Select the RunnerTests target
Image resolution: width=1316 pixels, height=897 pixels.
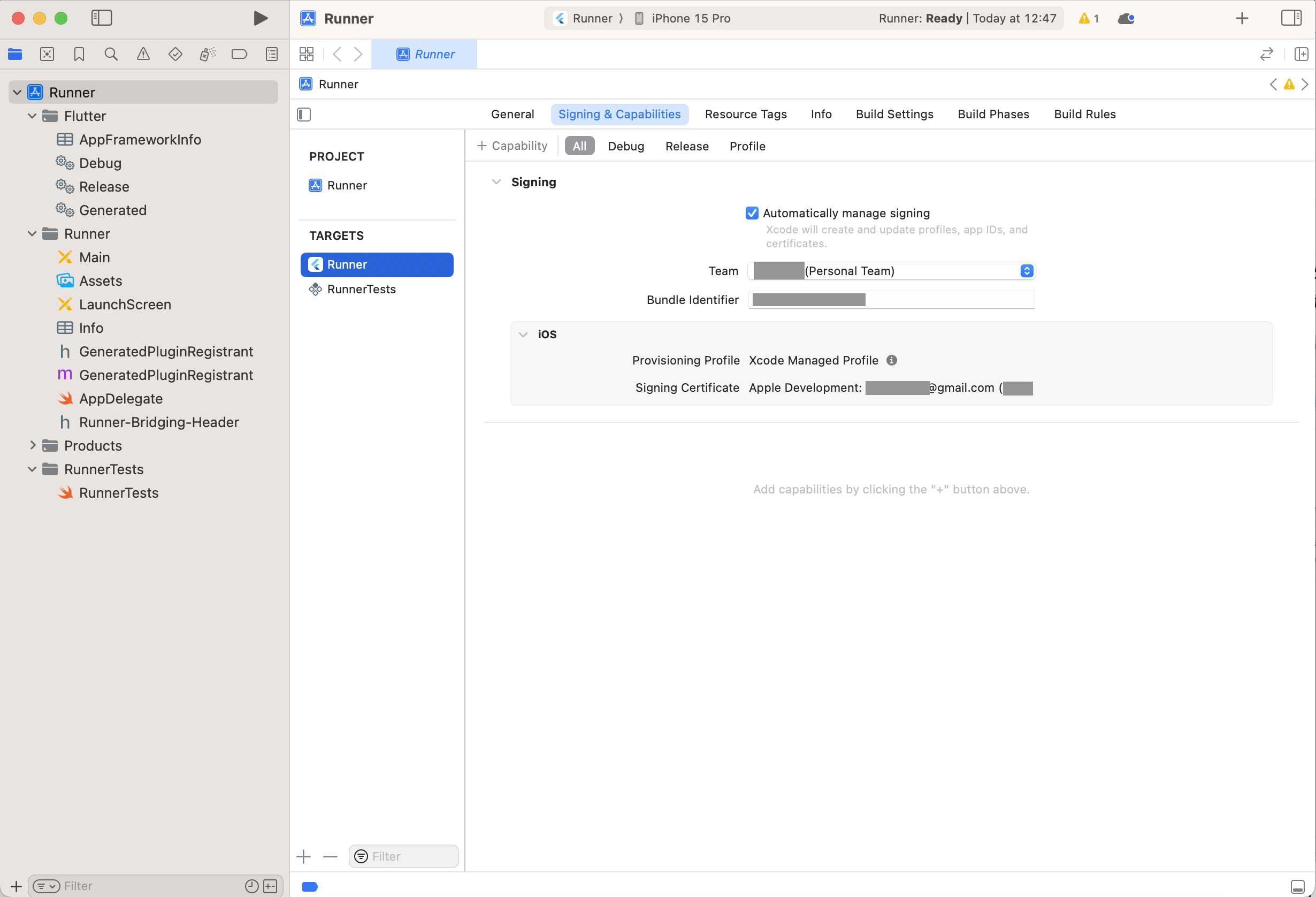click(361, 289)
